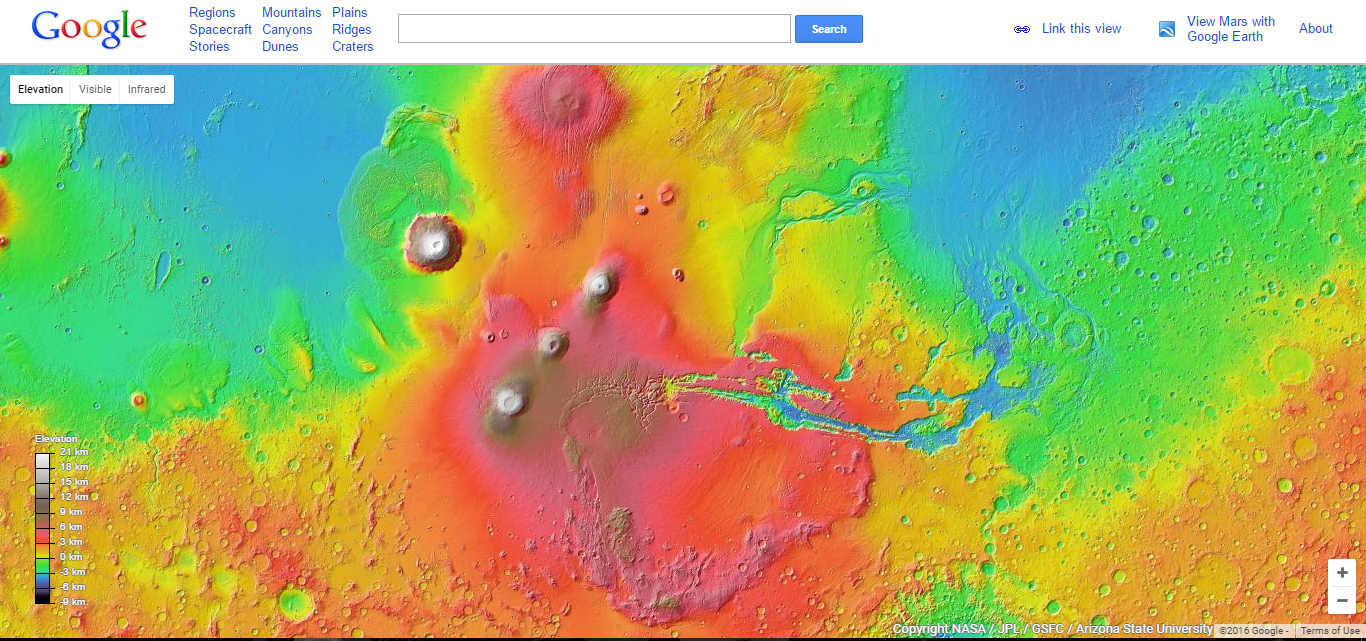Open the Canyons category link
This screenshot has width=1366, height=641.
287,30
